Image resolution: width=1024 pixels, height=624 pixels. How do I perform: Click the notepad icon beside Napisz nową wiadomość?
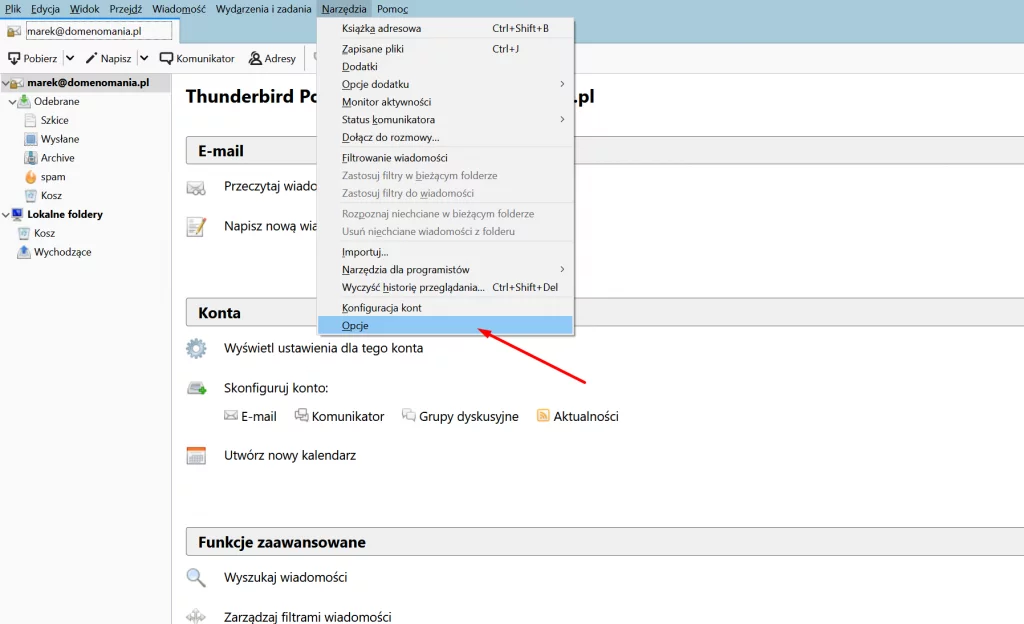[x=196, y=226]
